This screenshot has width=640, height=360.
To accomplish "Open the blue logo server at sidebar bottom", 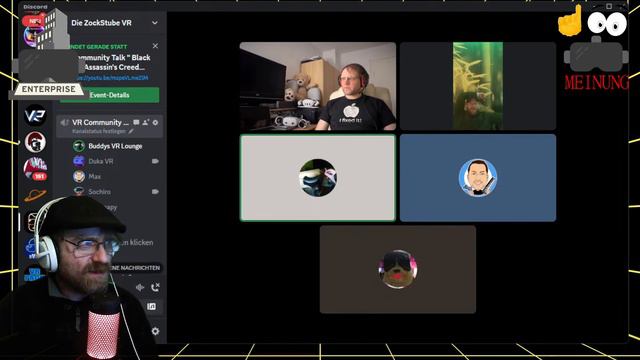I will pyautogui.click(x=33, y=274).
